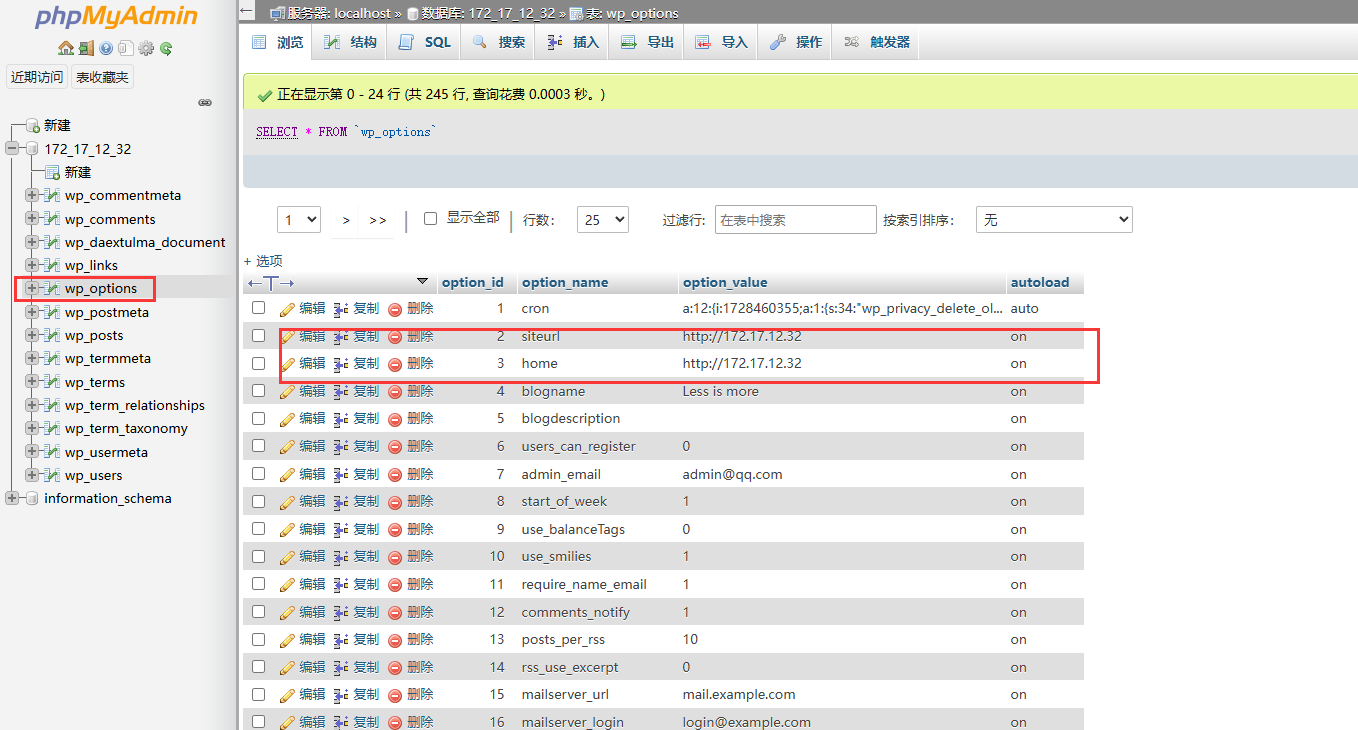
Task: Switch to the SQL tab
Action: [x=426, y=42]
